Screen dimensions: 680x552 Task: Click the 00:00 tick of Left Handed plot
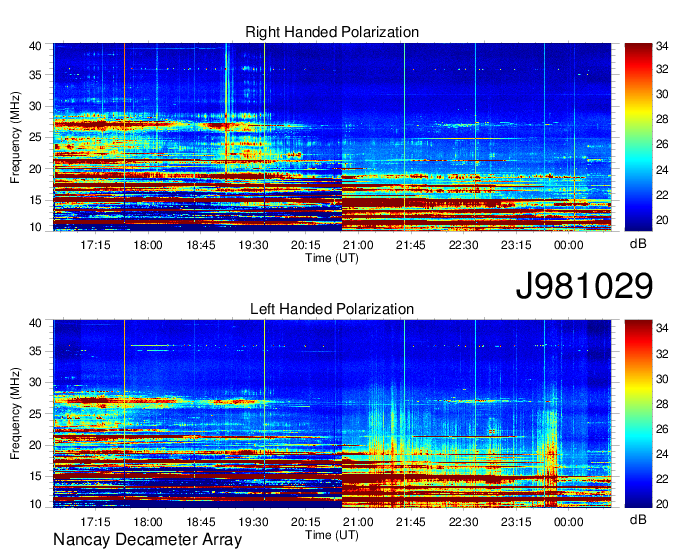pos(569,522)
